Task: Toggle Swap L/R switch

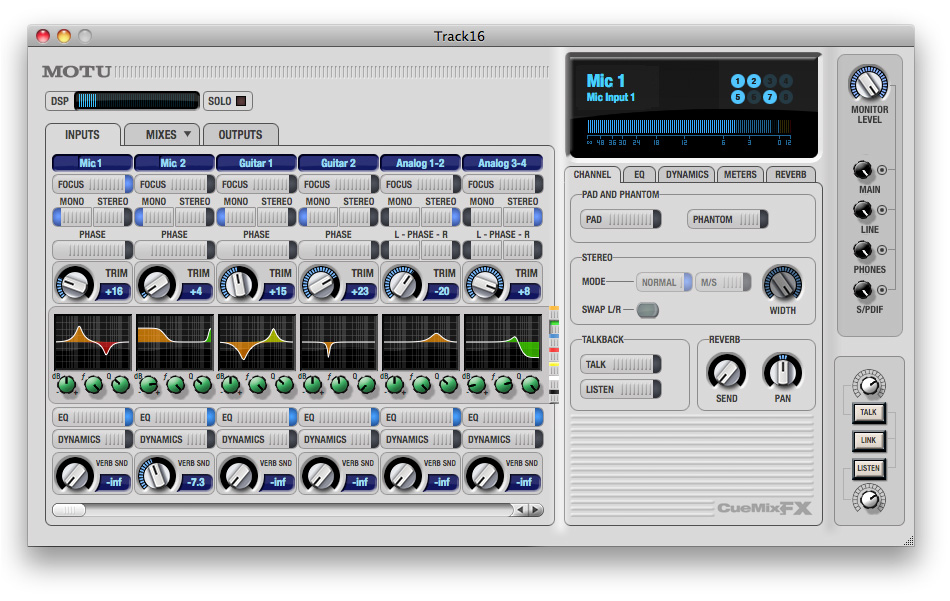Action: coord(648,310)
